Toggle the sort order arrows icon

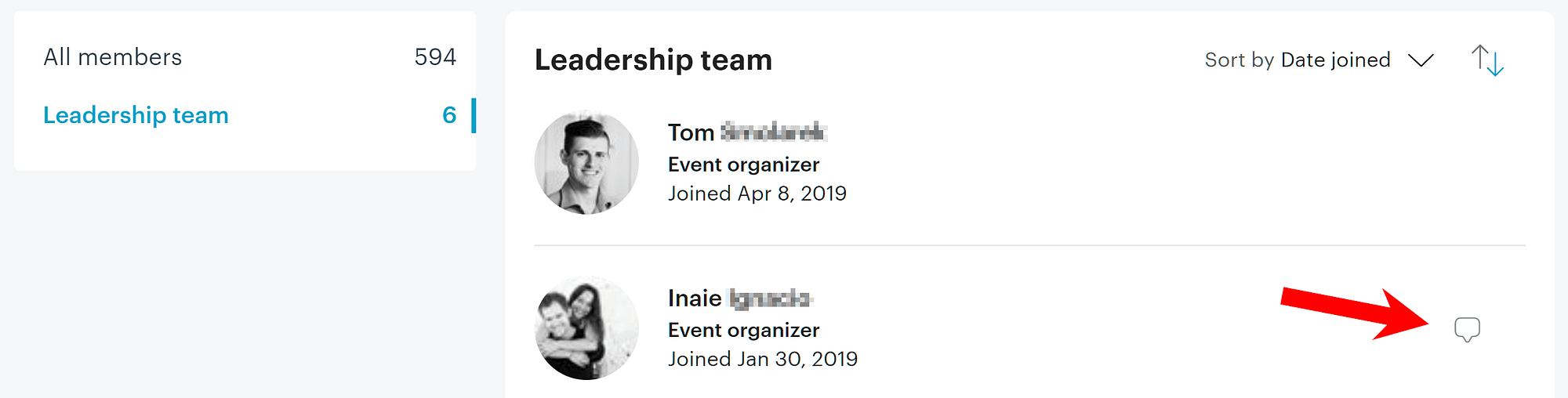(x=1487, y=60)
